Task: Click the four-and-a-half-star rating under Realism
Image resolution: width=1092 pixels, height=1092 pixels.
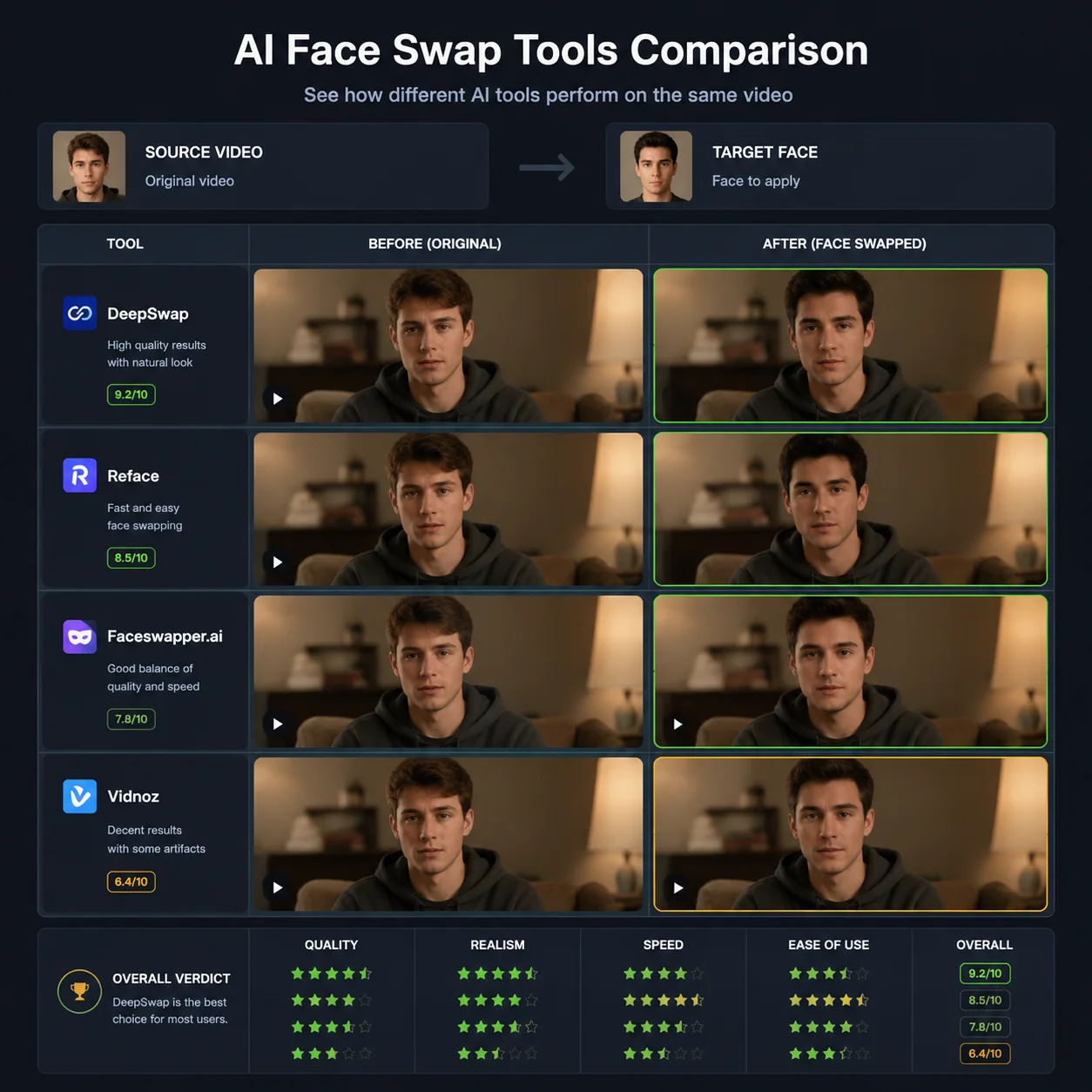Action: (x=497, y=974)
